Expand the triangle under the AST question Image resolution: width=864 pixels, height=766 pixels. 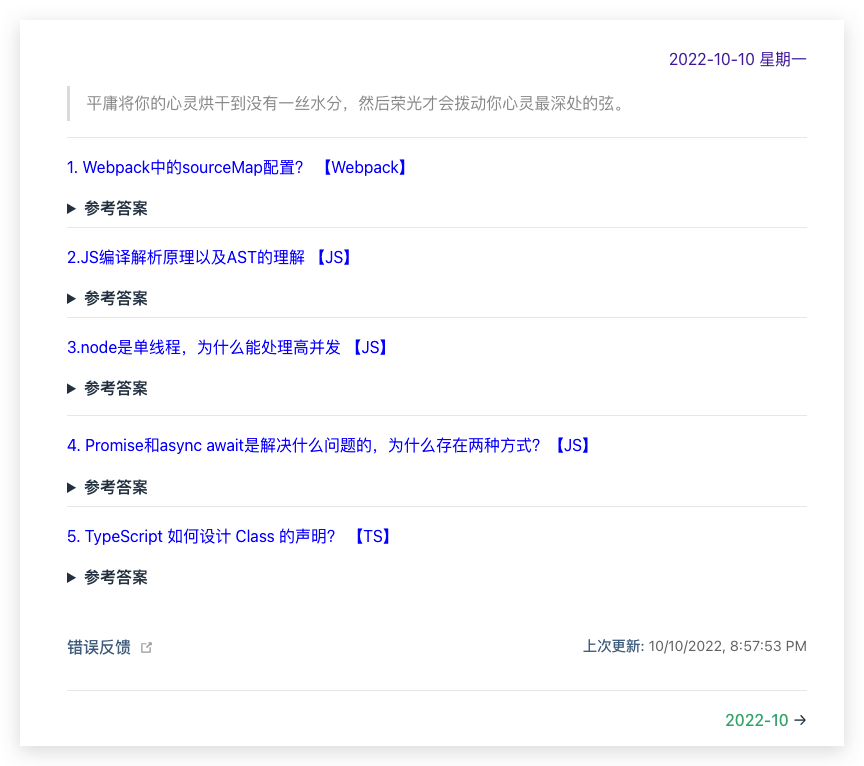click(72, 298)
